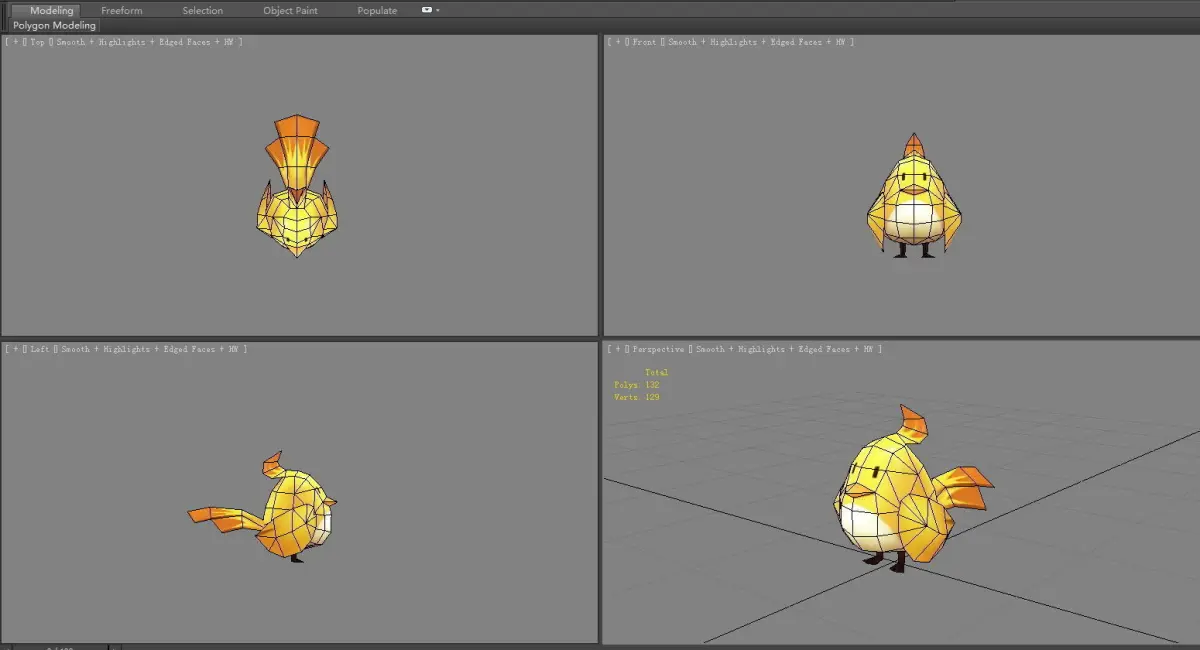Click the 'Total' statistics heading
The height and width of the screenshot is (650, 1200).
pyautogui.click(x=656, y=373)
